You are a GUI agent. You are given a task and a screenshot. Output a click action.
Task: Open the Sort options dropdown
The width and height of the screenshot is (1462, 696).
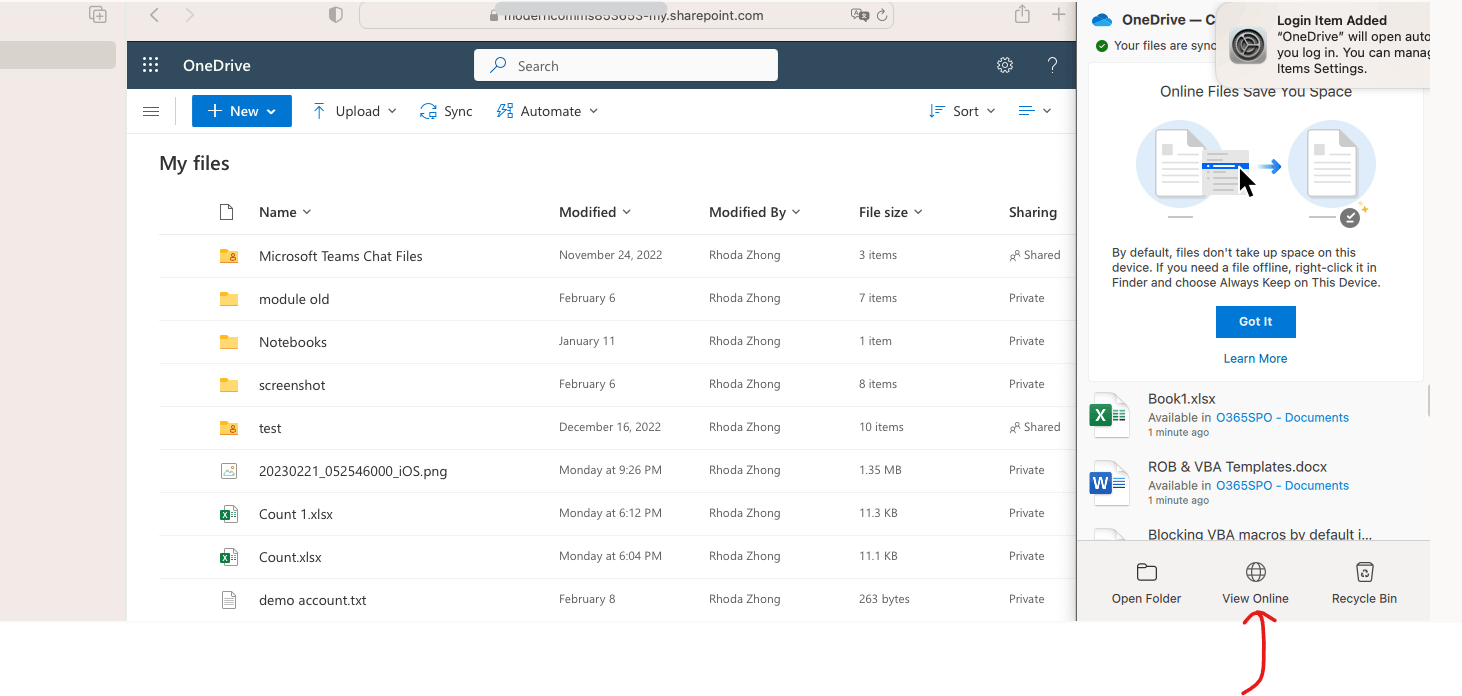pyautogui.click(x=962, y=112)
